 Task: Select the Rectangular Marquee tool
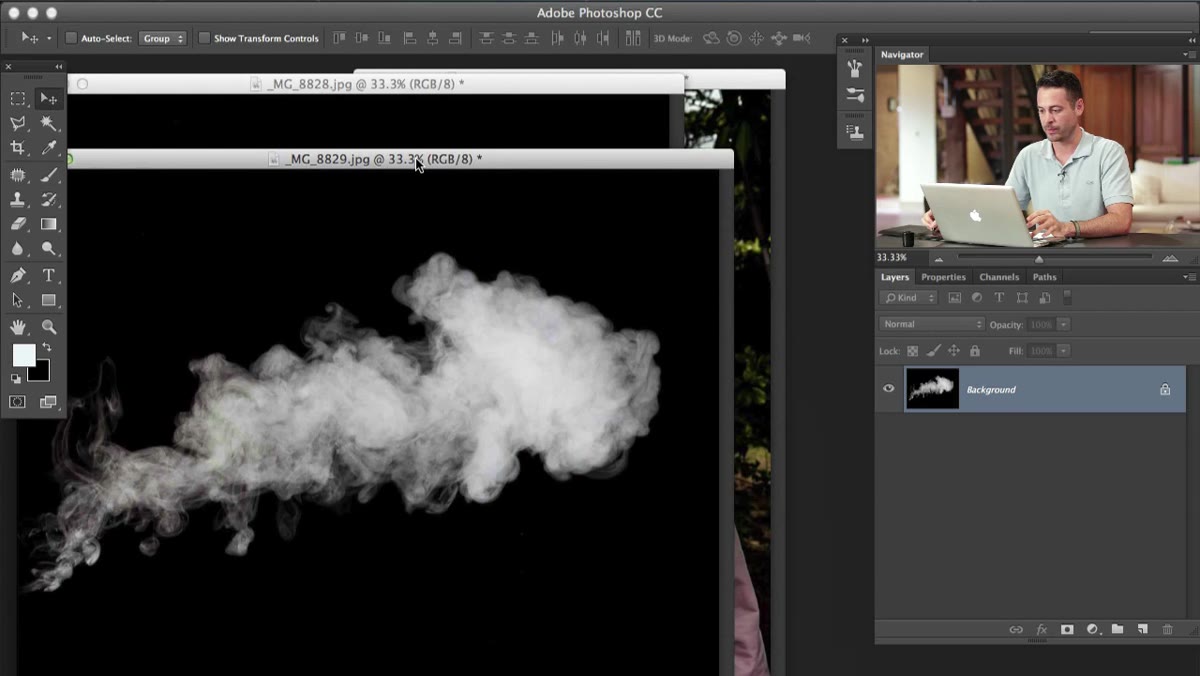point(18,99)
